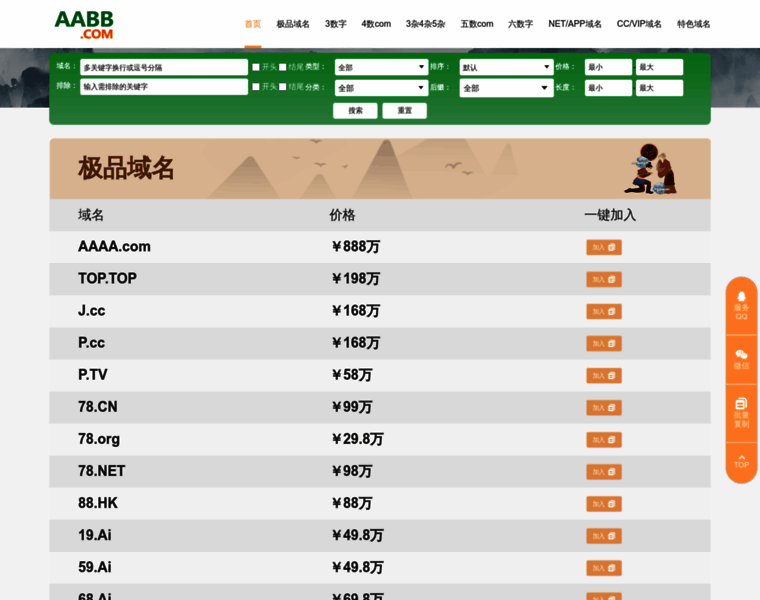Screen dimensions: 760x600
Task: Click the 批量复制 batch copy icon
Action: 741,412
